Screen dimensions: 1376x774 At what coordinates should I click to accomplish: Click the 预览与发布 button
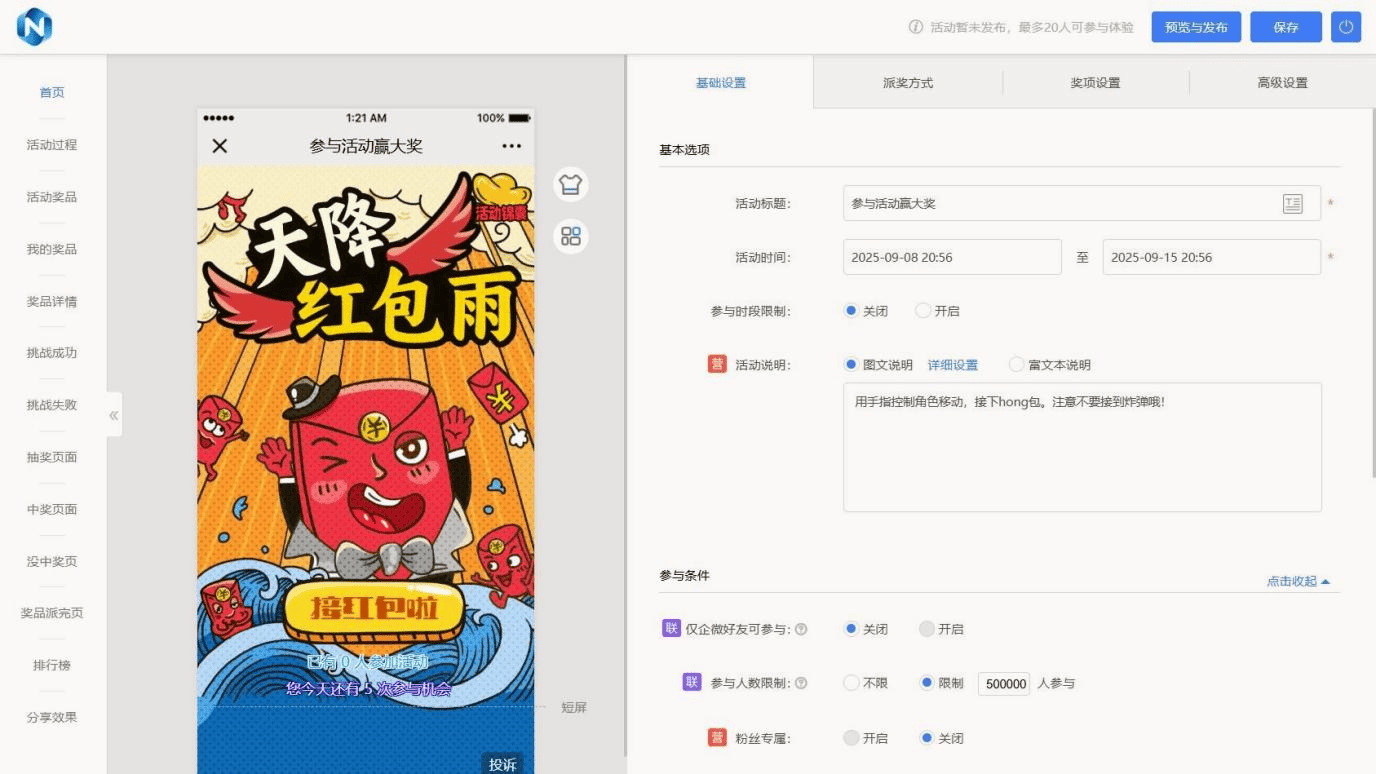point(1196,27)
